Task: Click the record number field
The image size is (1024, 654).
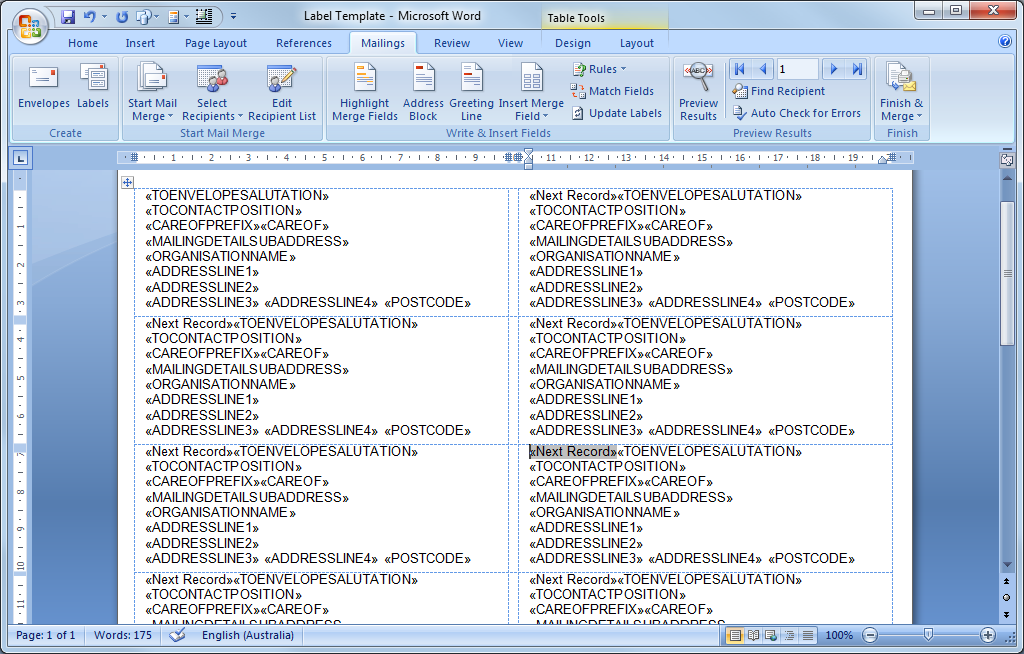Action: coord(797,69)
